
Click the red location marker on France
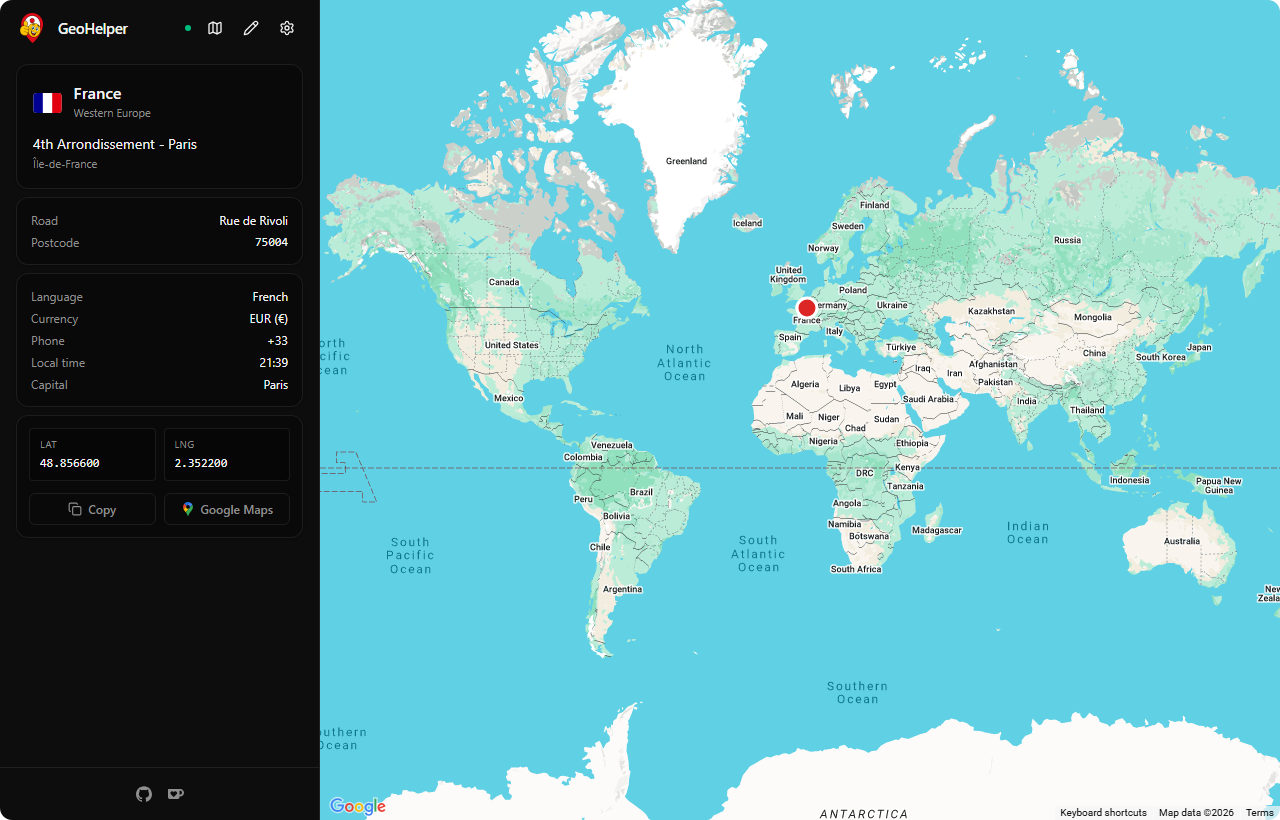tap(807, 308)
